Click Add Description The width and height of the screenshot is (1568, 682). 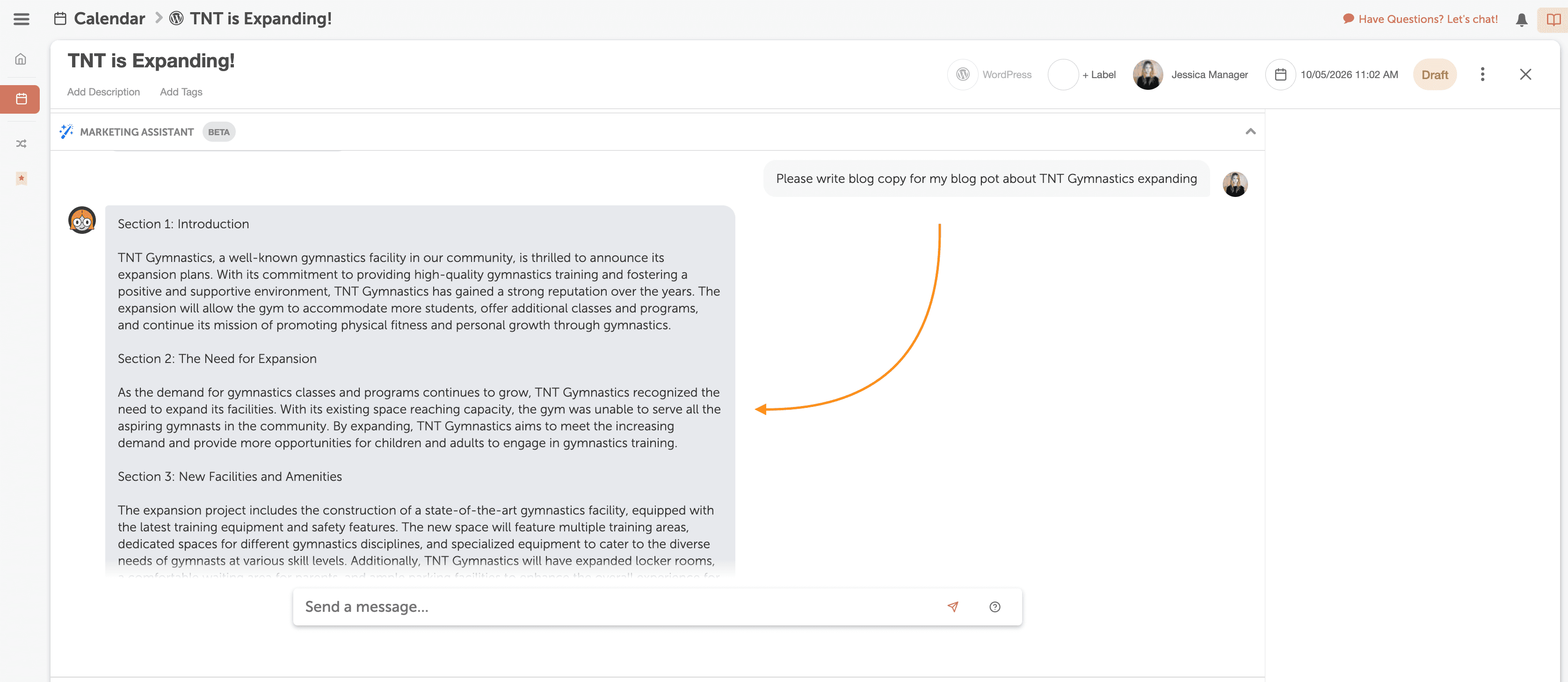tap(103, 92)
